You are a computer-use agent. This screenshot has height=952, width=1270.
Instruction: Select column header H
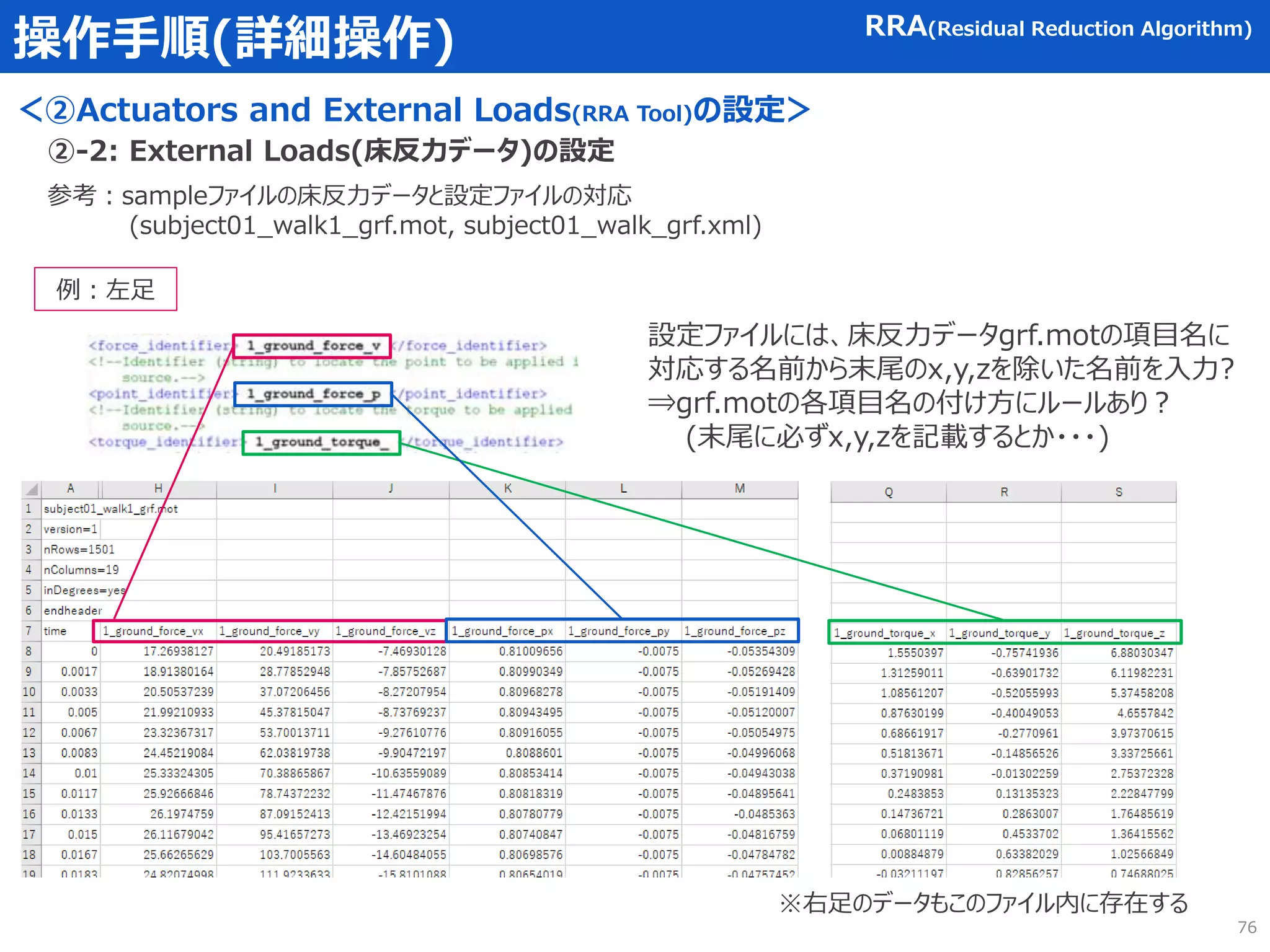coord(158,489)
